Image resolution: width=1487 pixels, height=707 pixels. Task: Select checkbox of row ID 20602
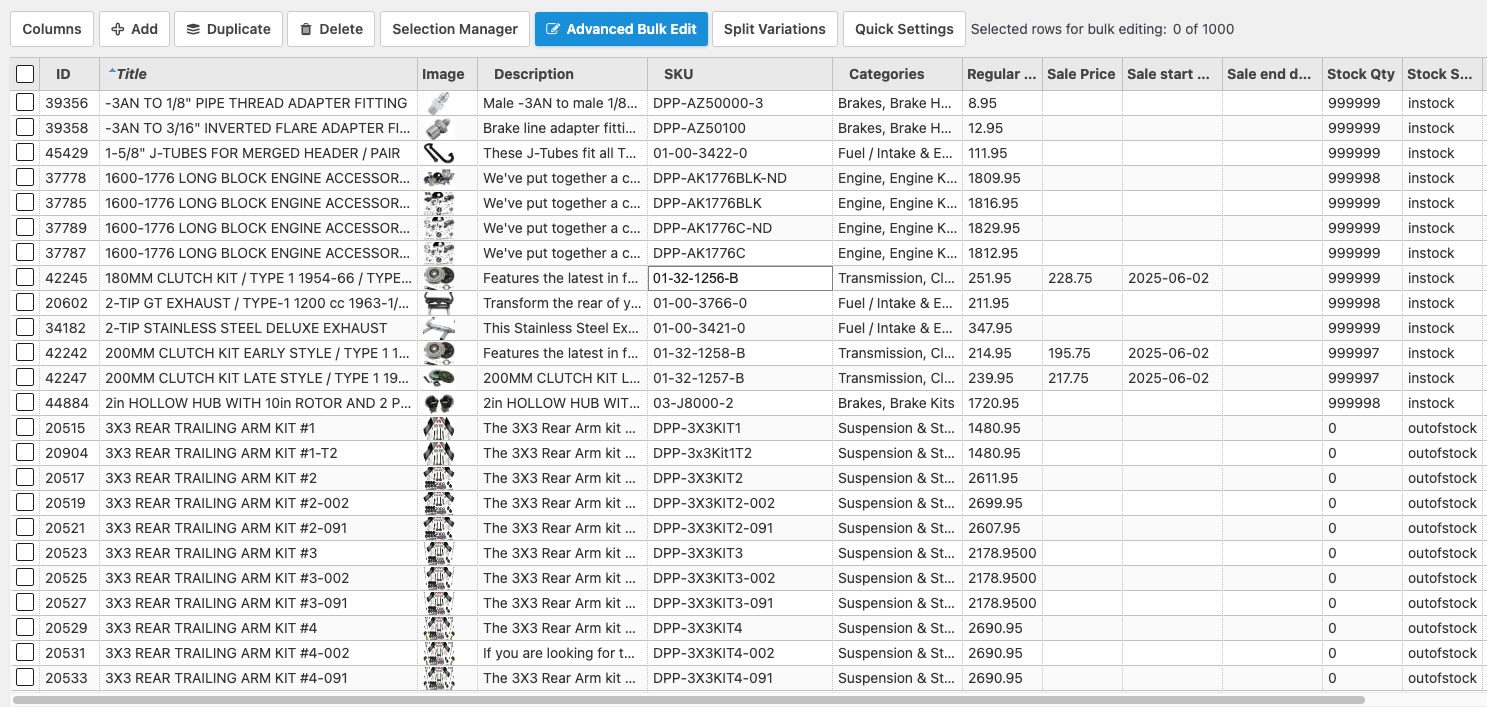coord(25,303)
